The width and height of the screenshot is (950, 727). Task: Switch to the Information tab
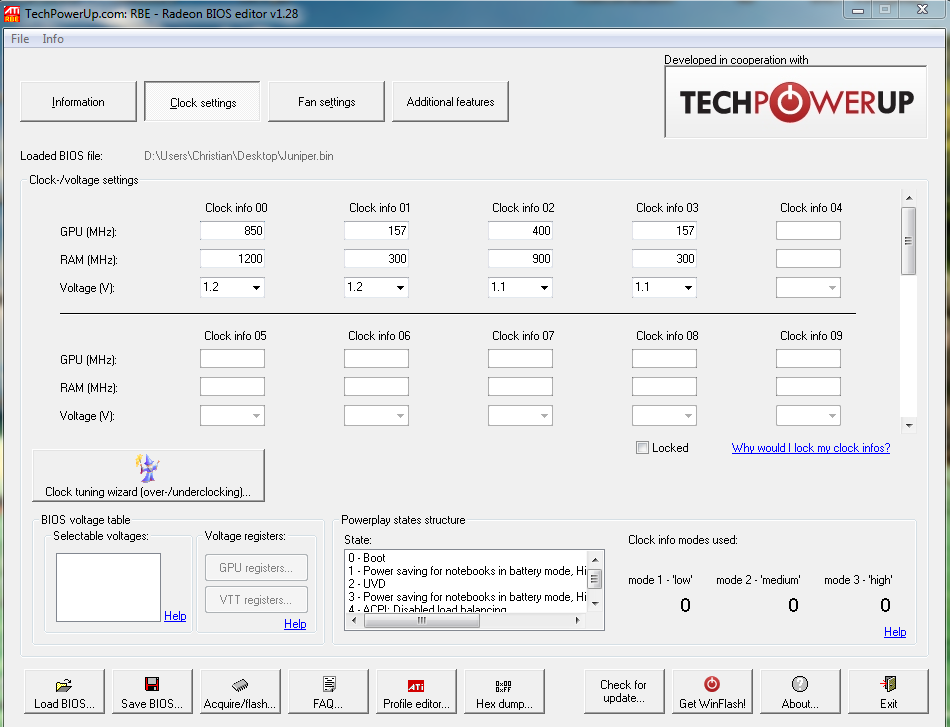(x=78, y=102)
